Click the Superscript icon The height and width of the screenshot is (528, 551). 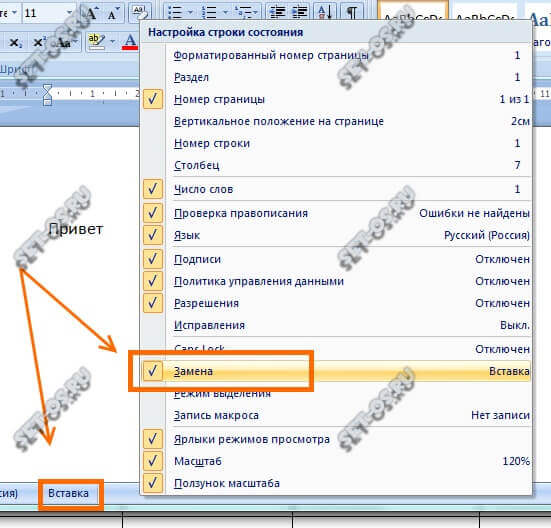pyautogui.click(x=39, y=43)
